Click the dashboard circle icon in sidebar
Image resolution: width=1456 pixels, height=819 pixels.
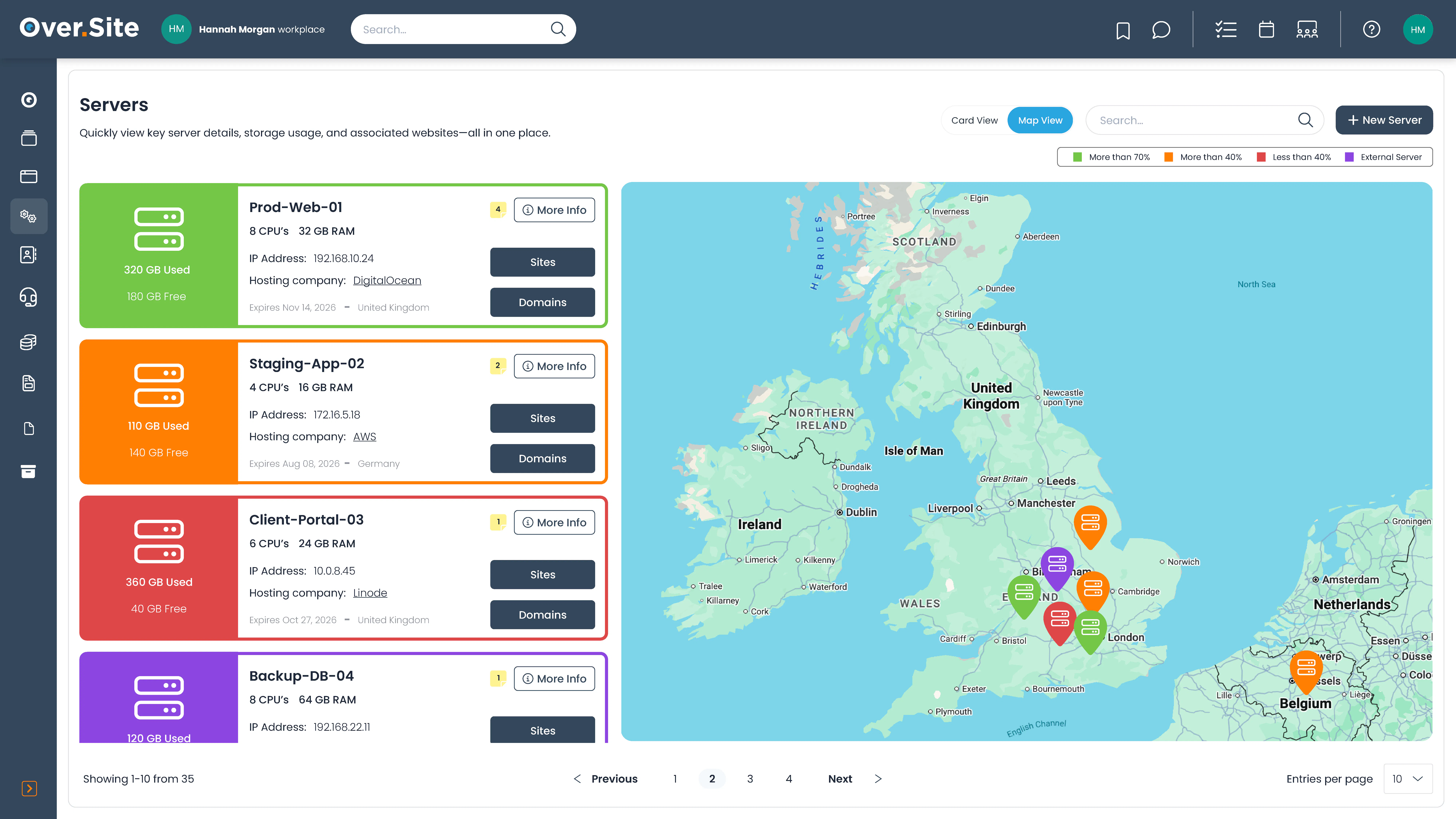(29, 100)
